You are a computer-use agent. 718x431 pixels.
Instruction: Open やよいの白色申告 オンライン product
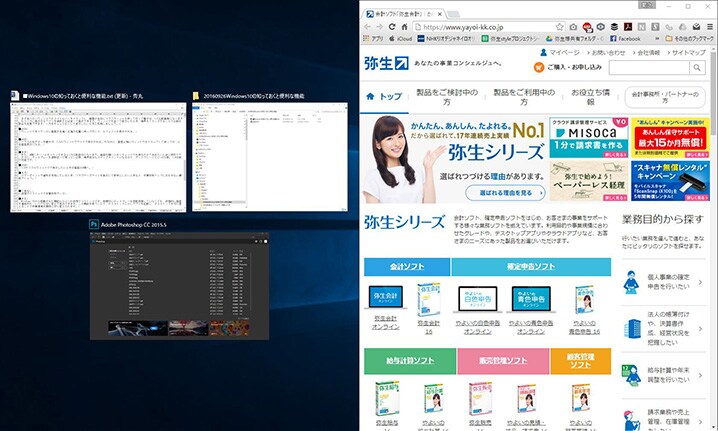click(478, 299)
